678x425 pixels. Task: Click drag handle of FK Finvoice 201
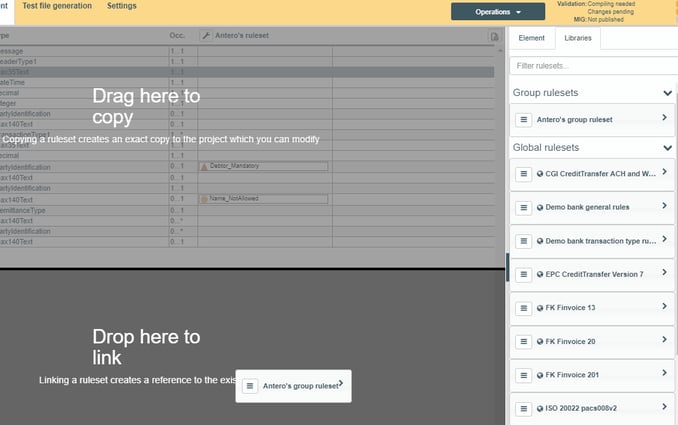click(x=524, y=375)
